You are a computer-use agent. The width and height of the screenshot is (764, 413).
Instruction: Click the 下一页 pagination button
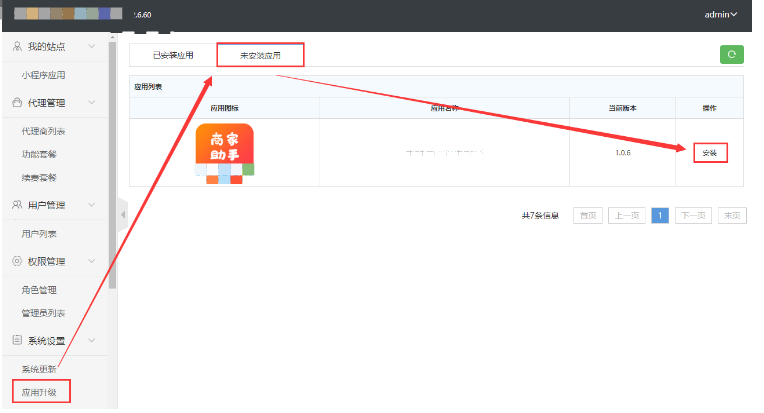[x=693, y=215]
